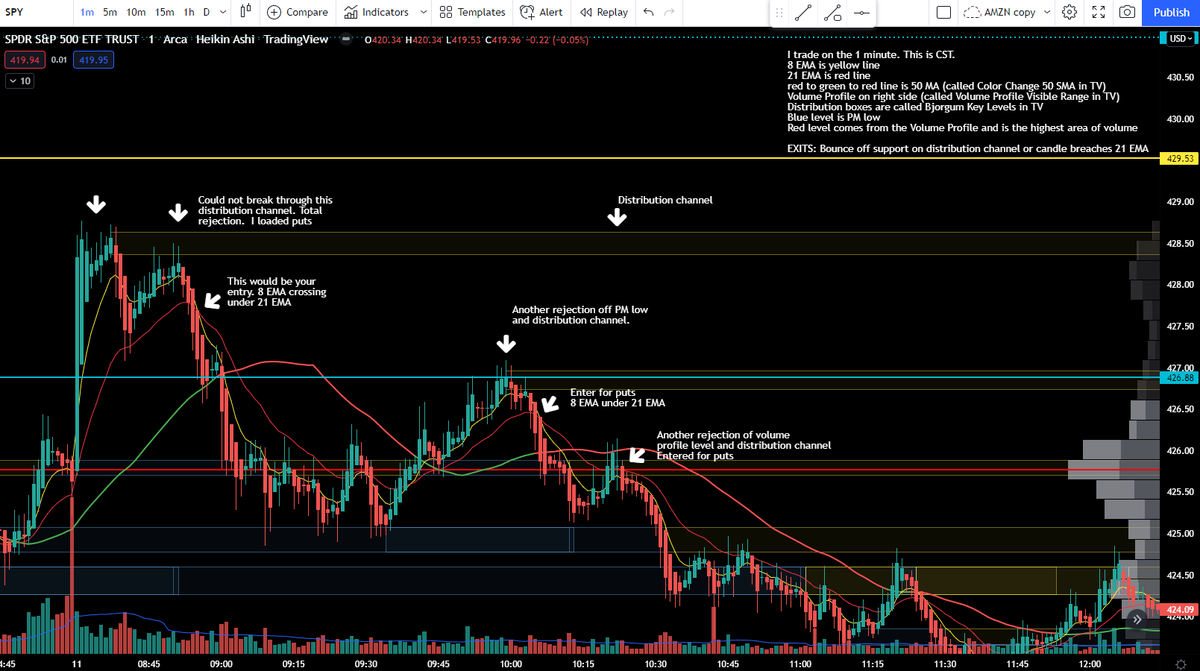1200x671 pixels.
Task: Open the USD currency dropdown
Action: [x=1178, y=39]
